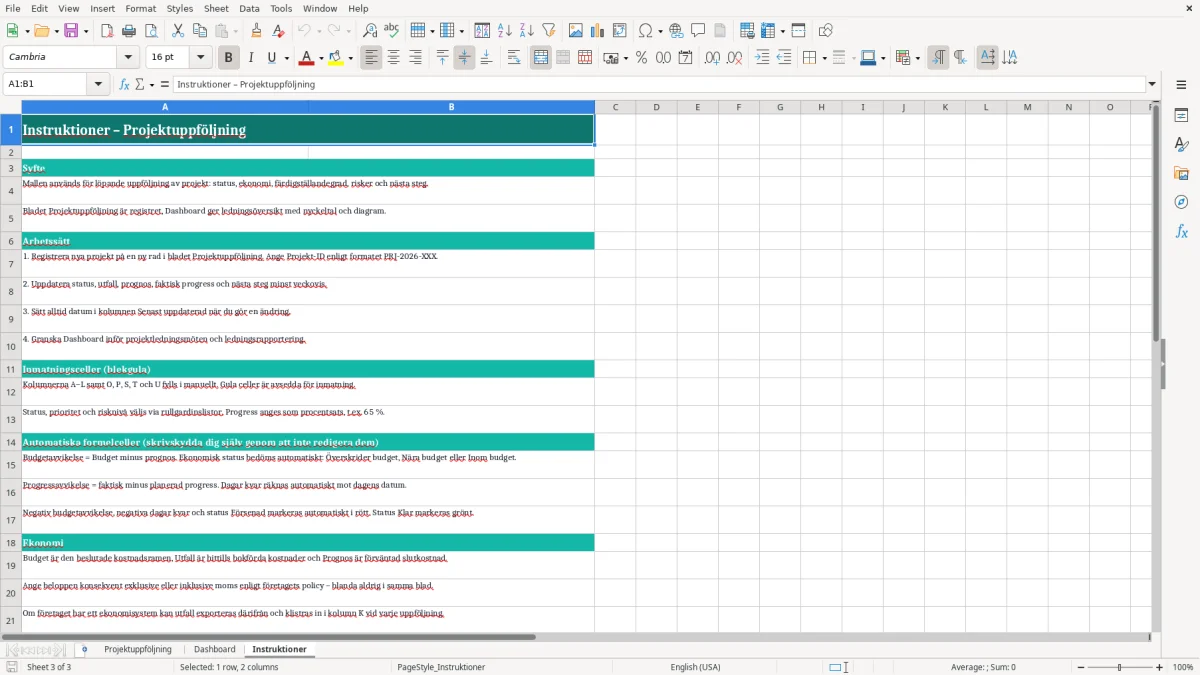This screenshot has width=1200, height=675.
Task: Clear direct formatting
Action: pyautogui.click(x=279, y=31)
